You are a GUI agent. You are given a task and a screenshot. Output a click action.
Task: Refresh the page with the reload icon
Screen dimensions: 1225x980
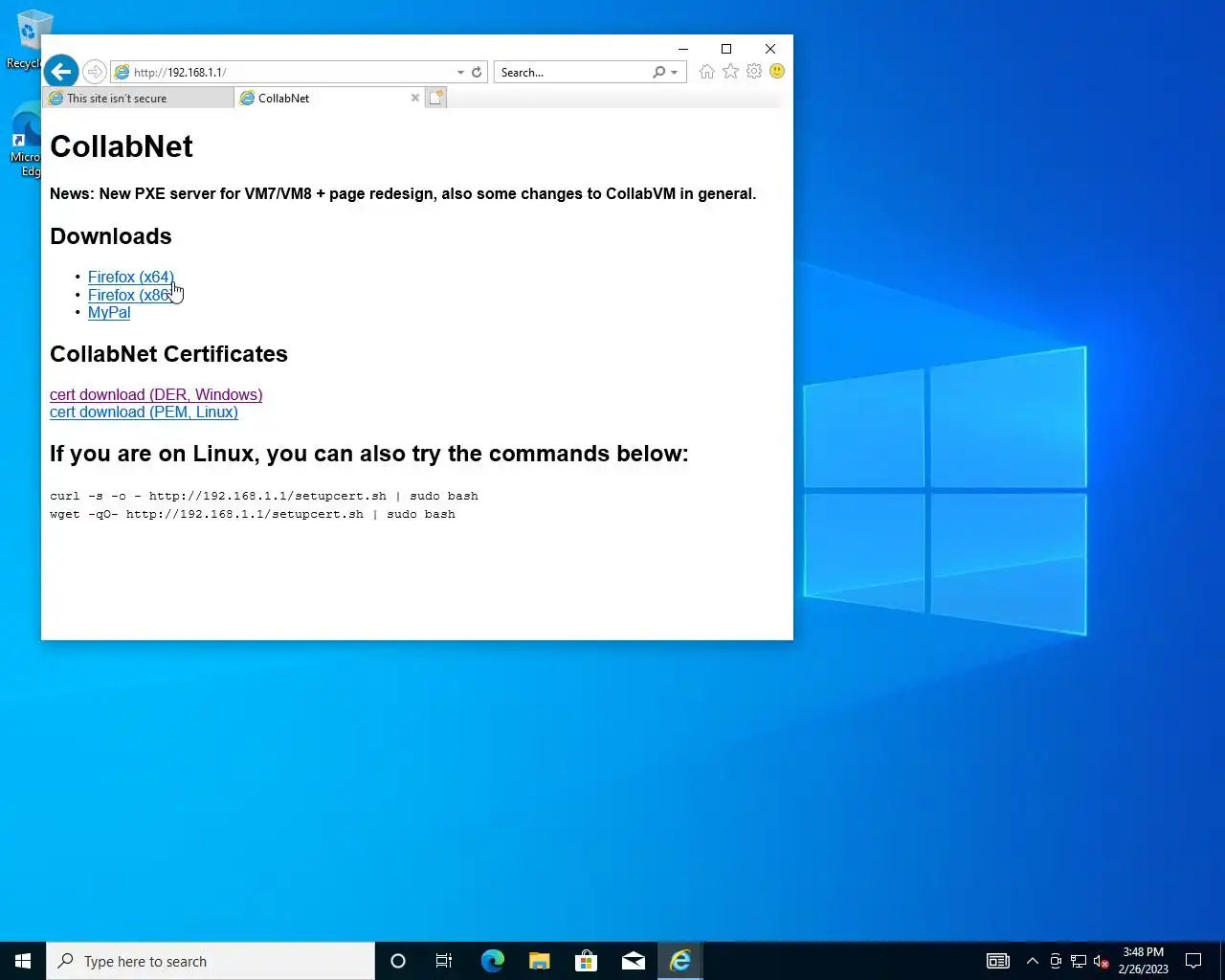477,72
